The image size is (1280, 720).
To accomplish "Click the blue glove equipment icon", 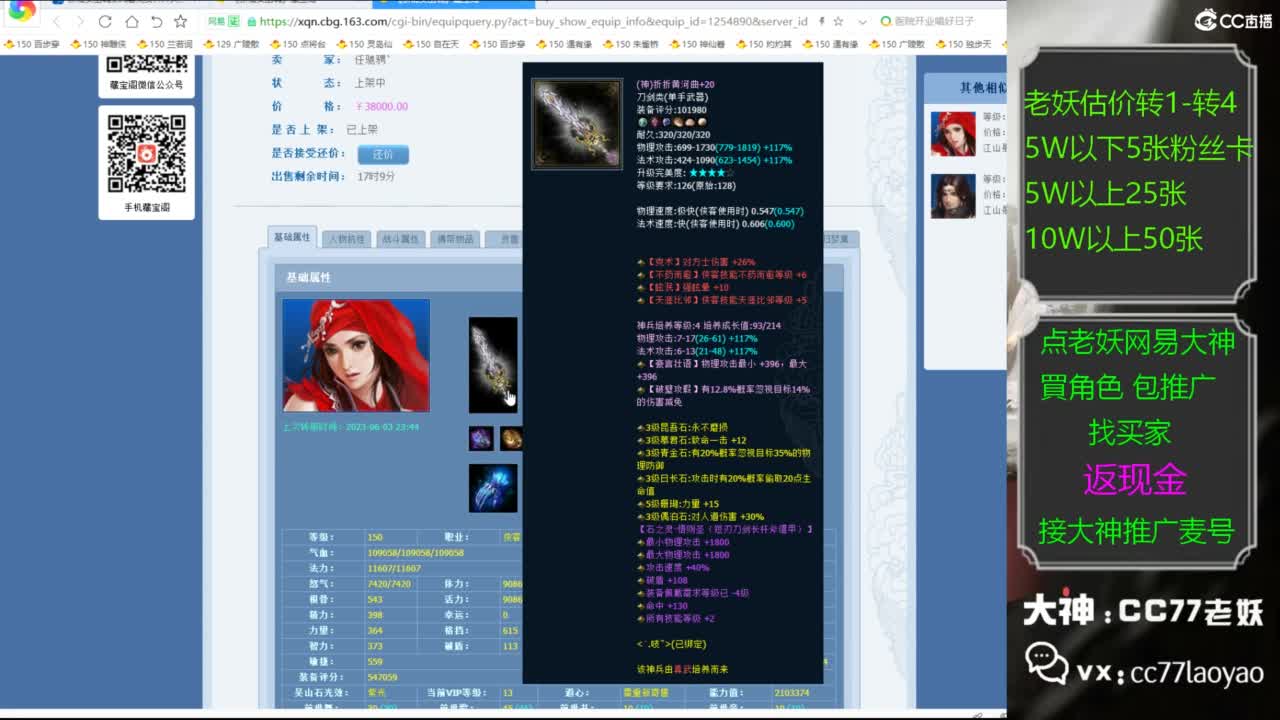I will click(x=493, y=488).
